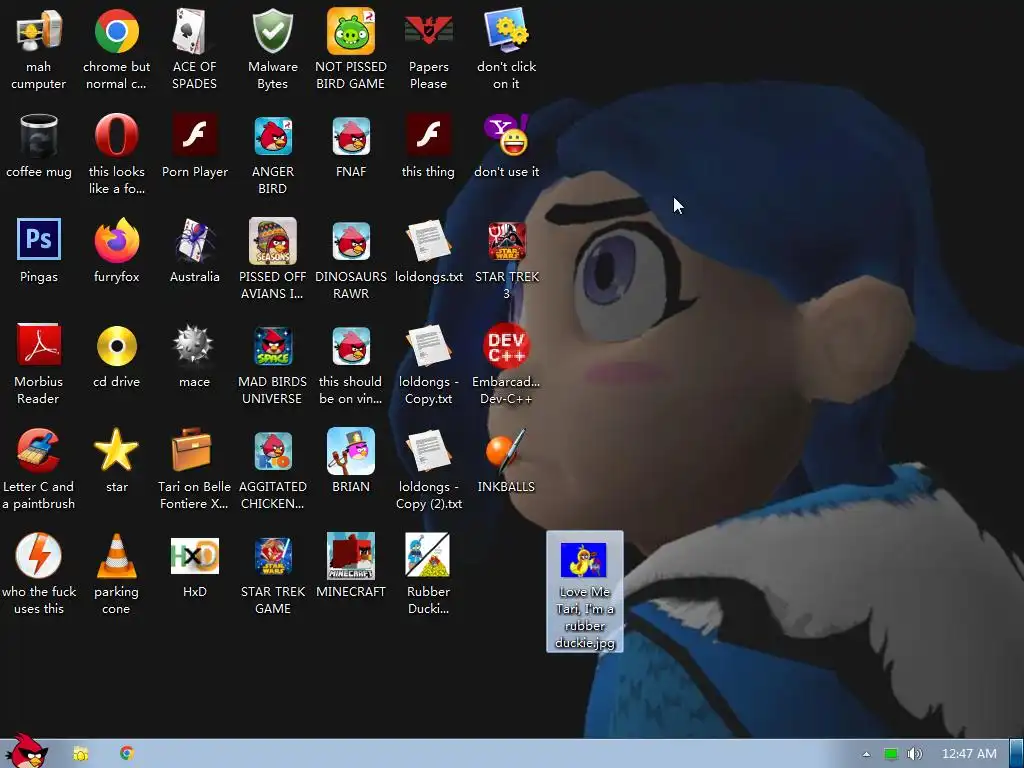Image resolution: width=1024 pixels, height=768 pixels.
Task: Open the Morbius Reader PDF icon
Action: [x=39, y=345]
